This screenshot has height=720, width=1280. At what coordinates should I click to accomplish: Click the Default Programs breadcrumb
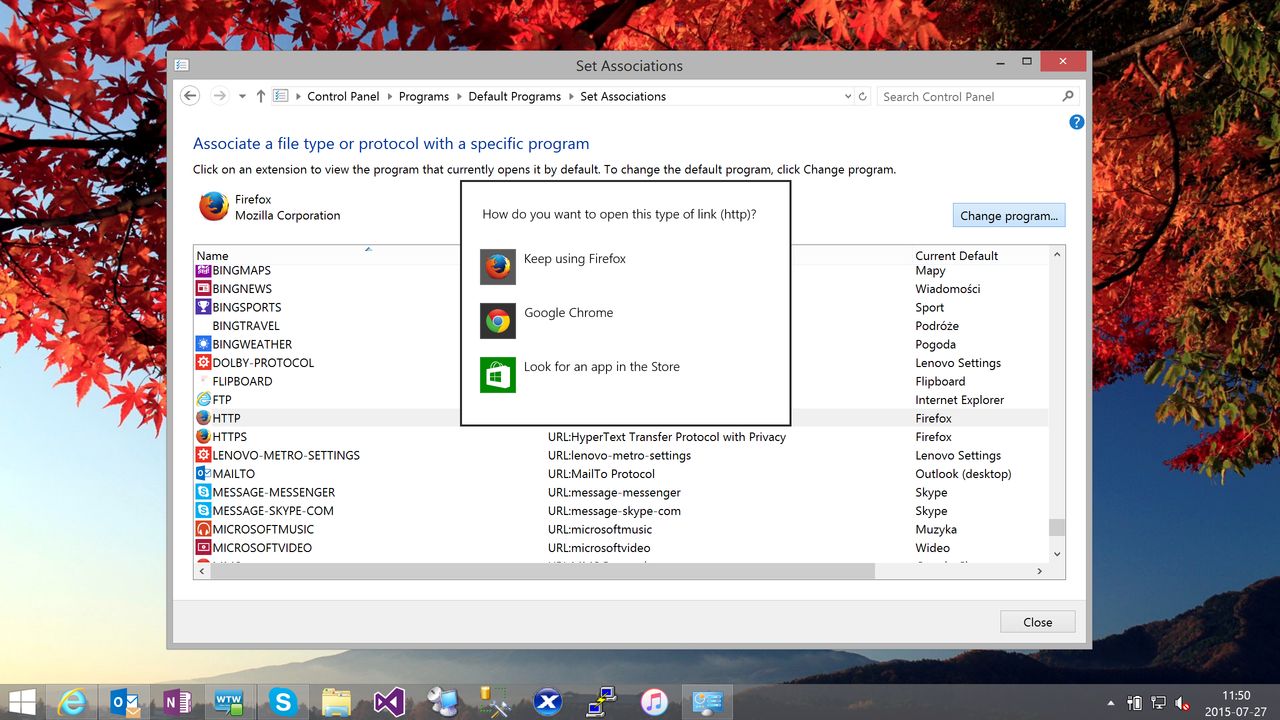[515, 96]
